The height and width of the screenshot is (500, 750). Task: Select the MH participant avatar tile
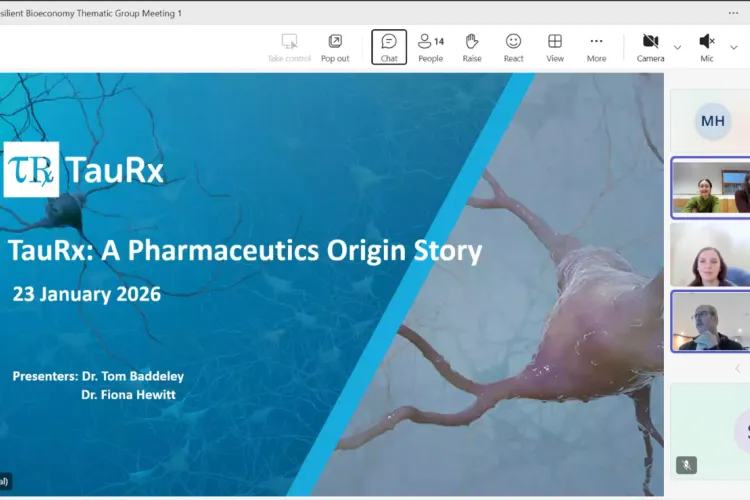tap(712, 121)
